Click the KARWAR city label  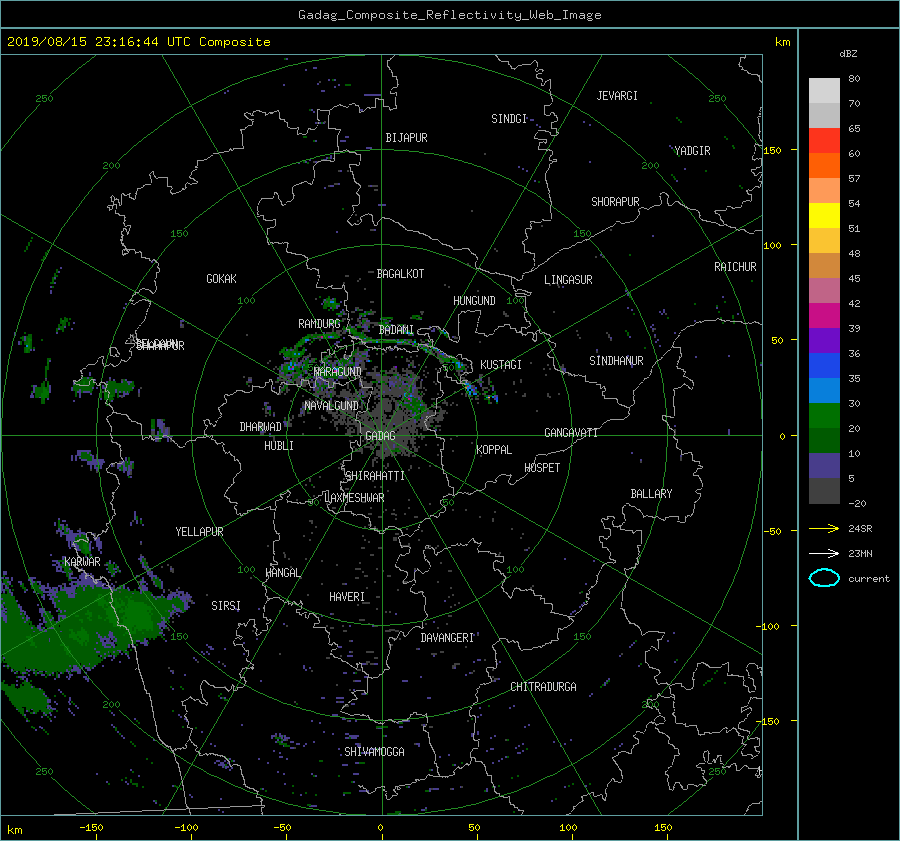click(82, 562)
